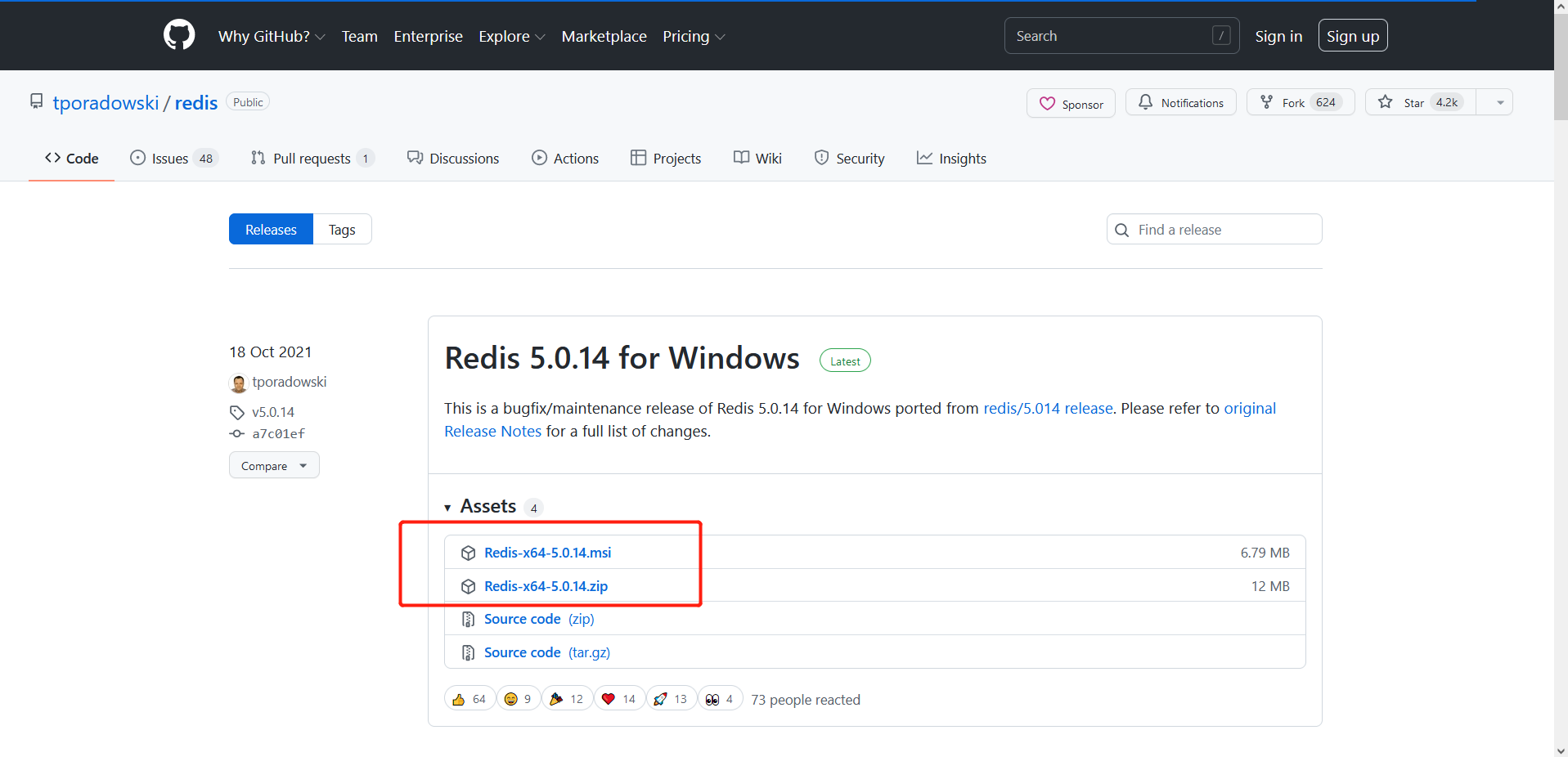
Task: Open the Pricing dropdown menu
Action: (x=694, y=36)
